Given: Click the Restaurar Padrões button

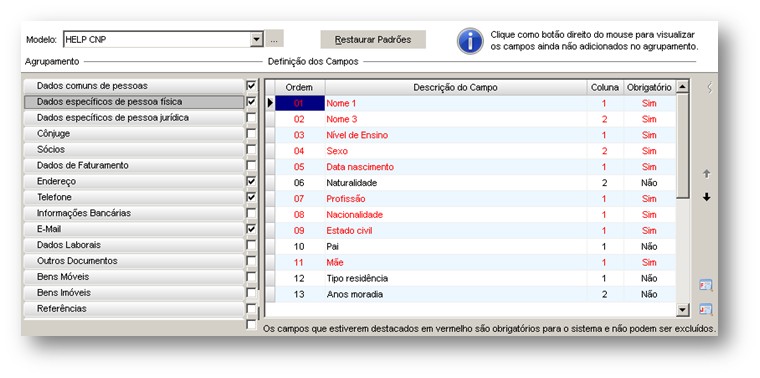Looking at the screenshot, I should (373, 40).
